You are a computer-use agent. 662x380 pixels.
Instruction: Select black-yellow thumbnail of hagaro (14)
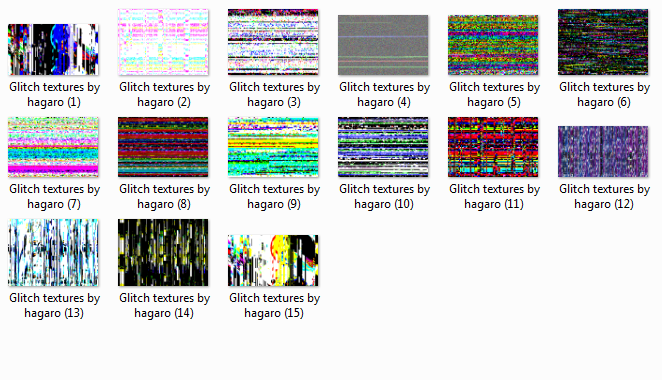coord(163,252)
